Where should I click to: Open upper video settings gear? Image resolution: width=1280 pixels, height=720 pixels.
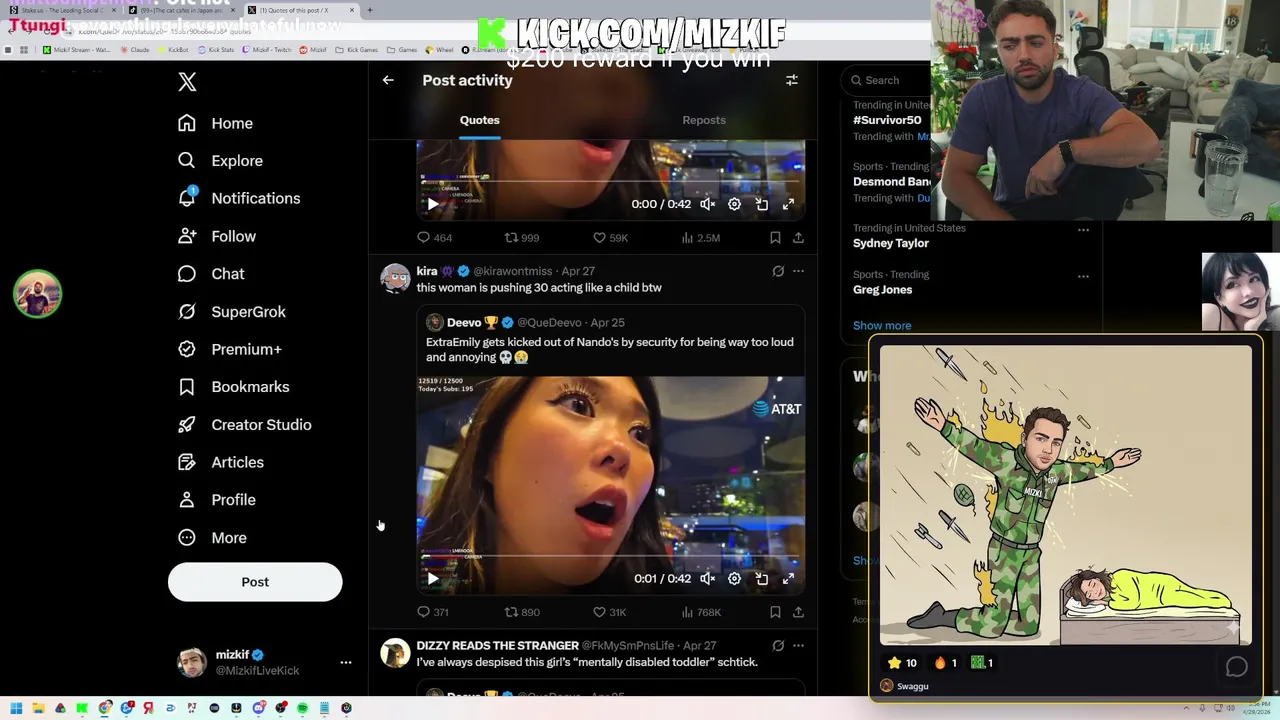click(734, 204)
